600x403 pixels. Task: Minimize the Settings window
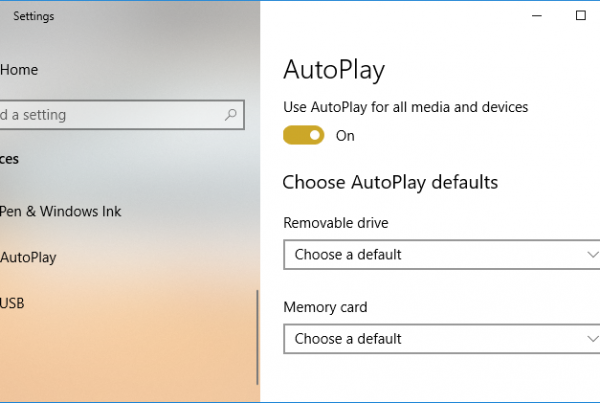click(x=537, y=16)
